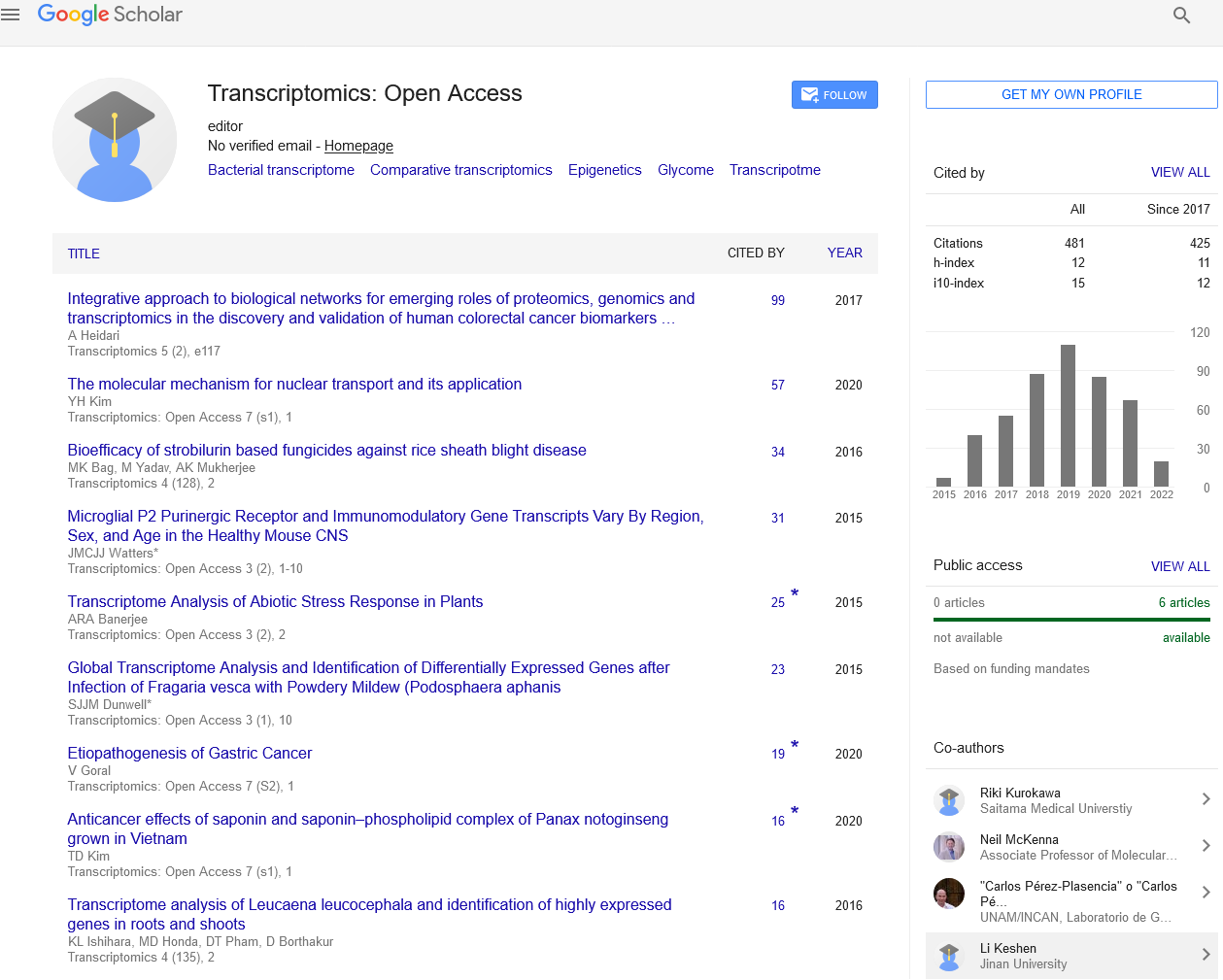The image size is (1223, 980).
Task: Click the asterisk beside 25 citations
Action: (795, 593)
